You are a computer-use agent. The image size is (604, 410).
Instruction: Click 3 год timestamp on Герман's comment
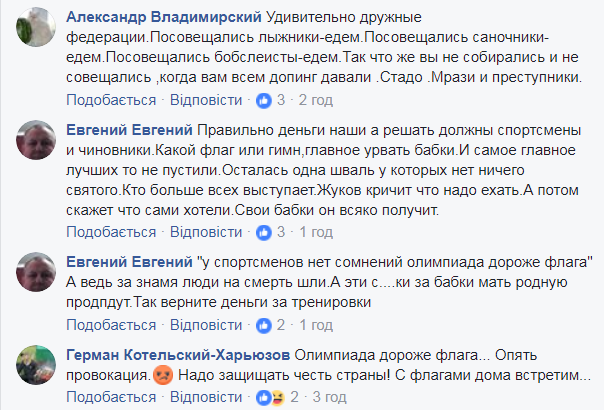329,397
